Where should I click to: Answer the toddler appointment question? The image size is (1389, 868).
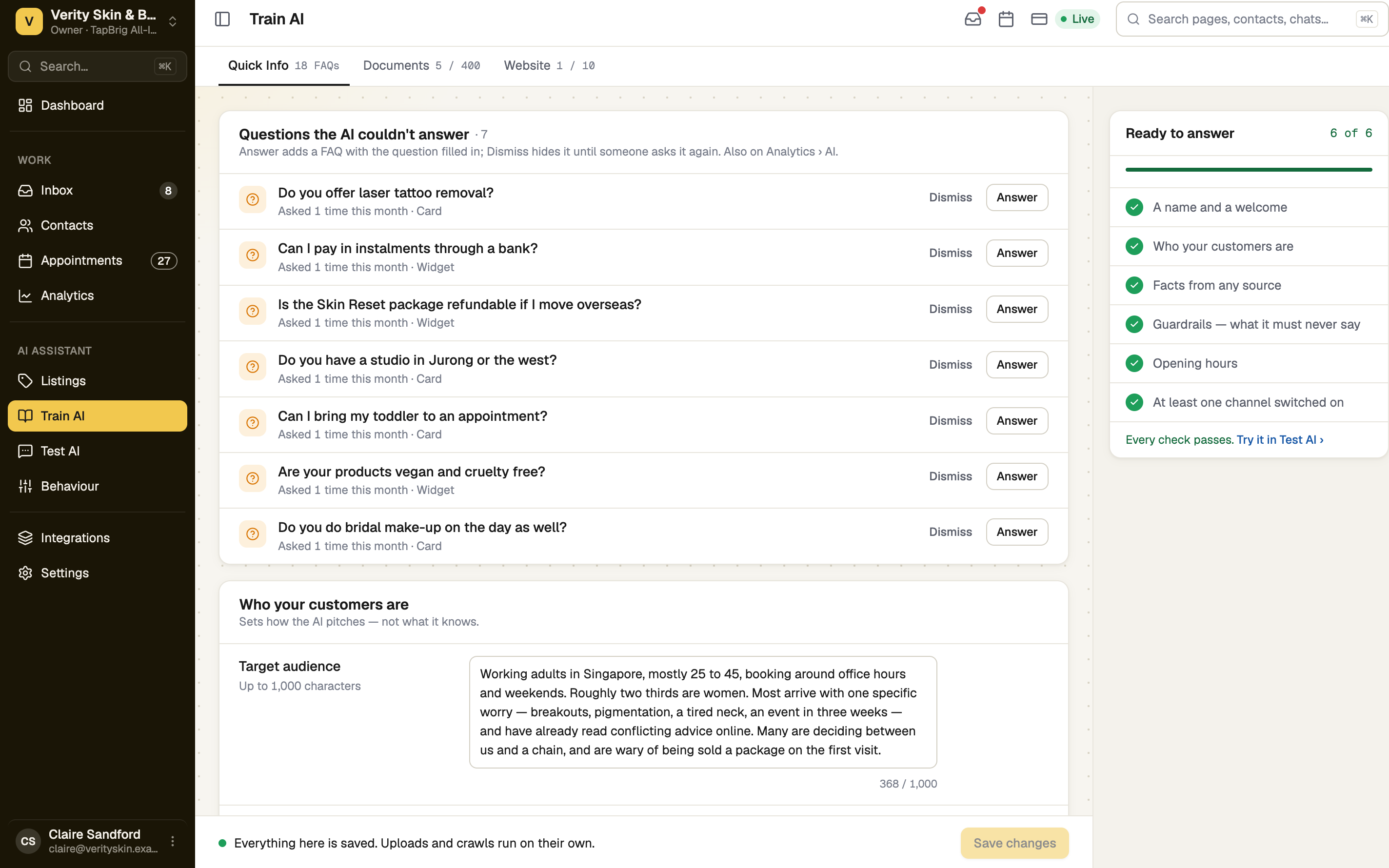pyautogui.click(x=1016, y=421)
